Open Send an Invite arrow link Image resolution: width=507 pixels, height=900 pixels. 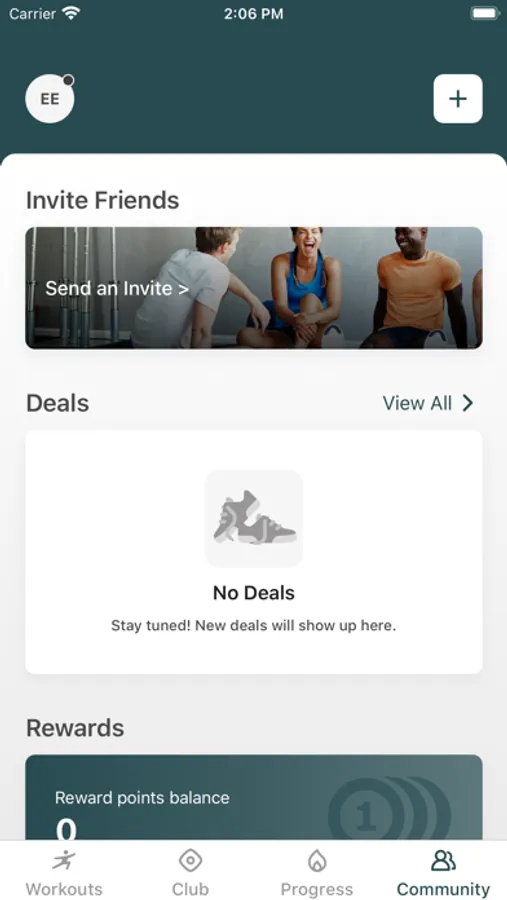tap(117, 288)
